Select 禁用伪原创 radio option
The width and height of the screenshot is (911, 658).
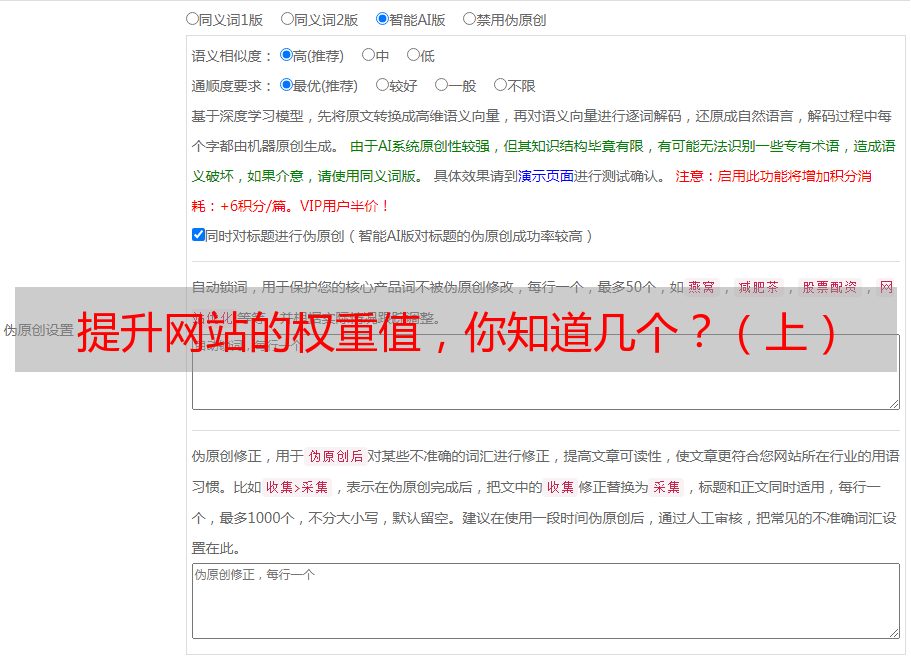[x=469, y=19]
